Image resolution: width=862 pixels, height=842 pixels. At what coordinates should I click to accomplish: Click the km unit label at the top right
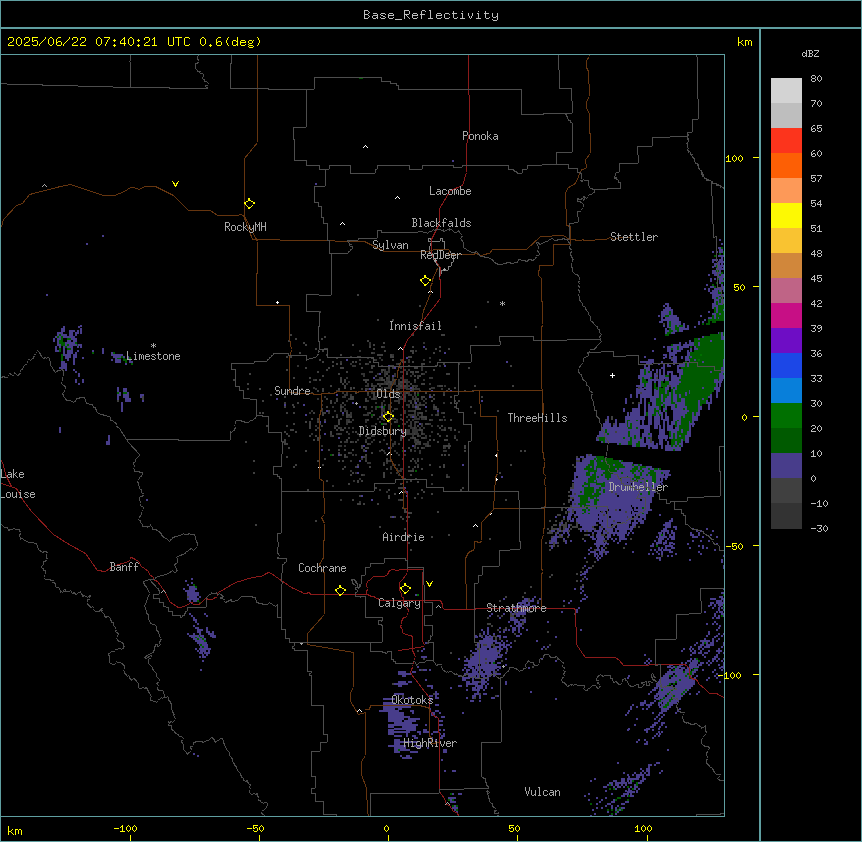[x=745, y=42]
